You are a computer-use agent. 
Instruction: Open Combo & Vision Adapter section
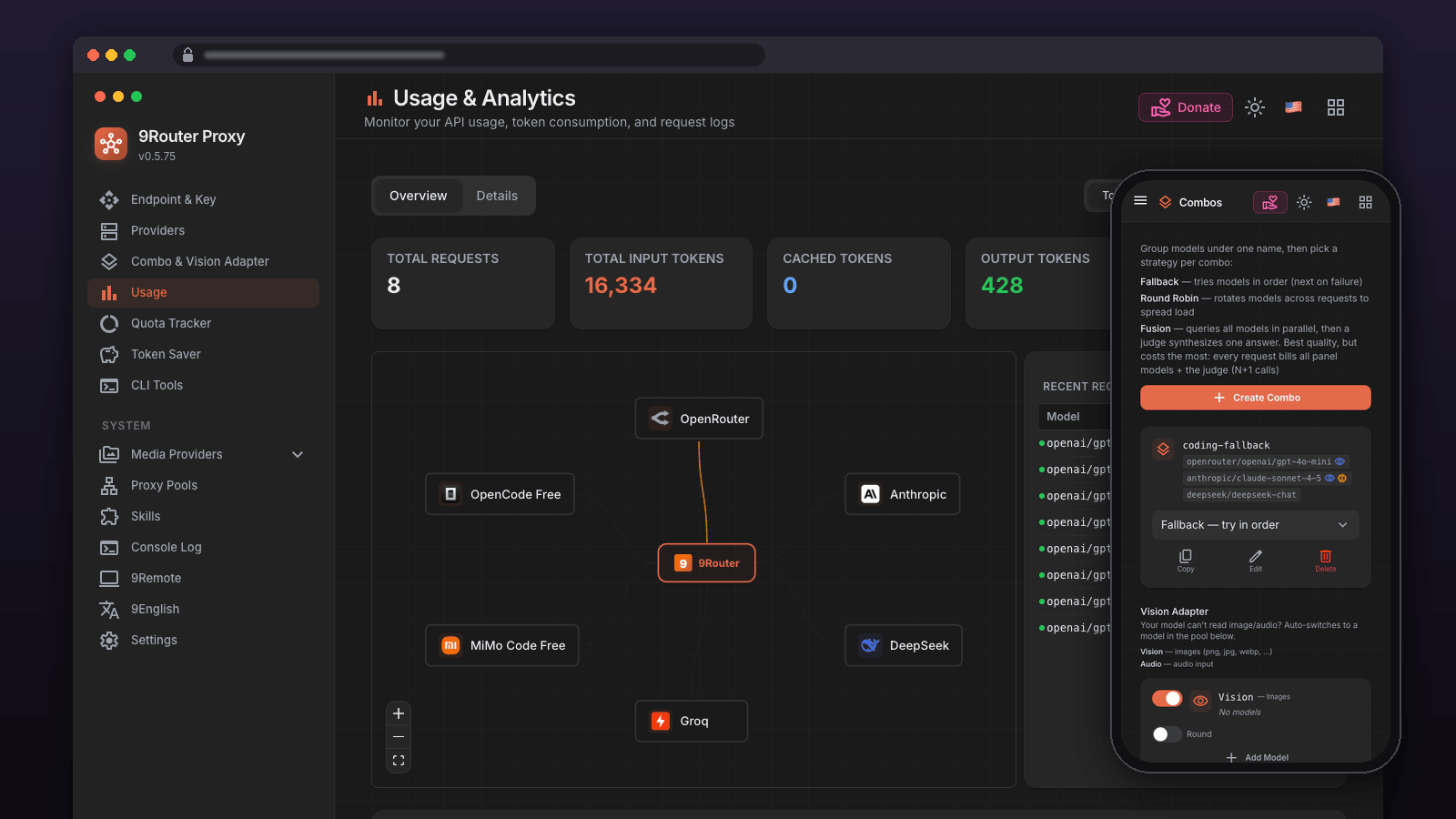[203, 261]
